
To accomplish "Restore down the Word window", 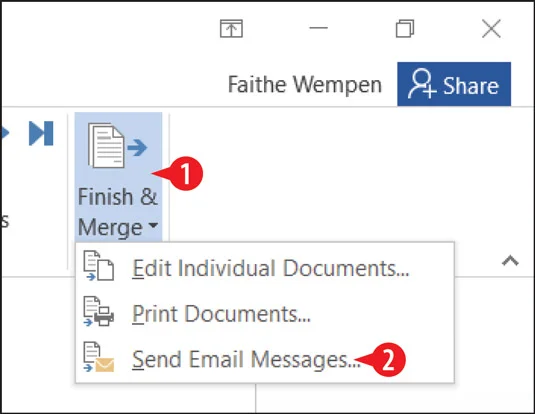I will tap(405, 28).
